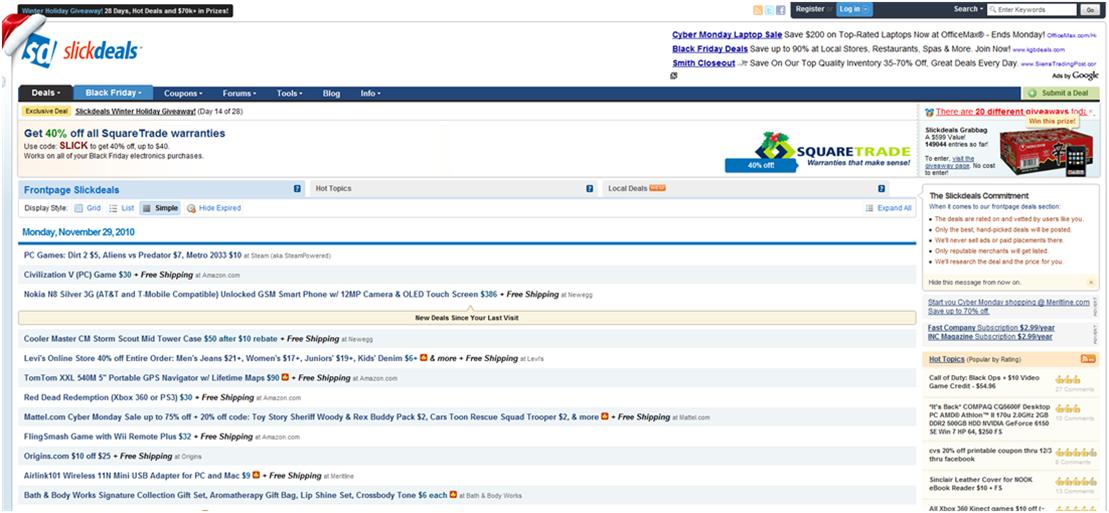Click the Hot Topics sidebar RSS icon
Viewport: 1109px width, 513px height.
1088,359
